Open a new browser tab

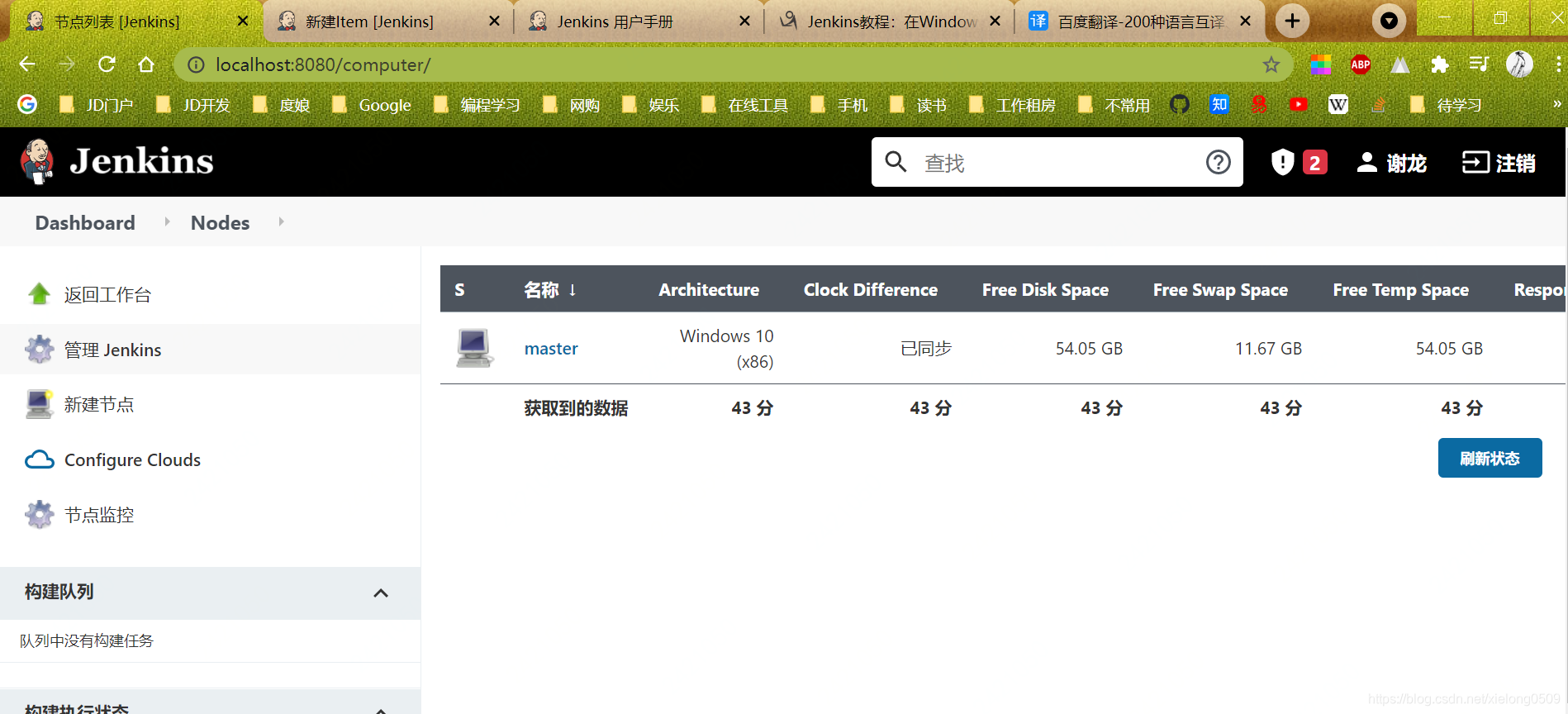coord(1292,21)
